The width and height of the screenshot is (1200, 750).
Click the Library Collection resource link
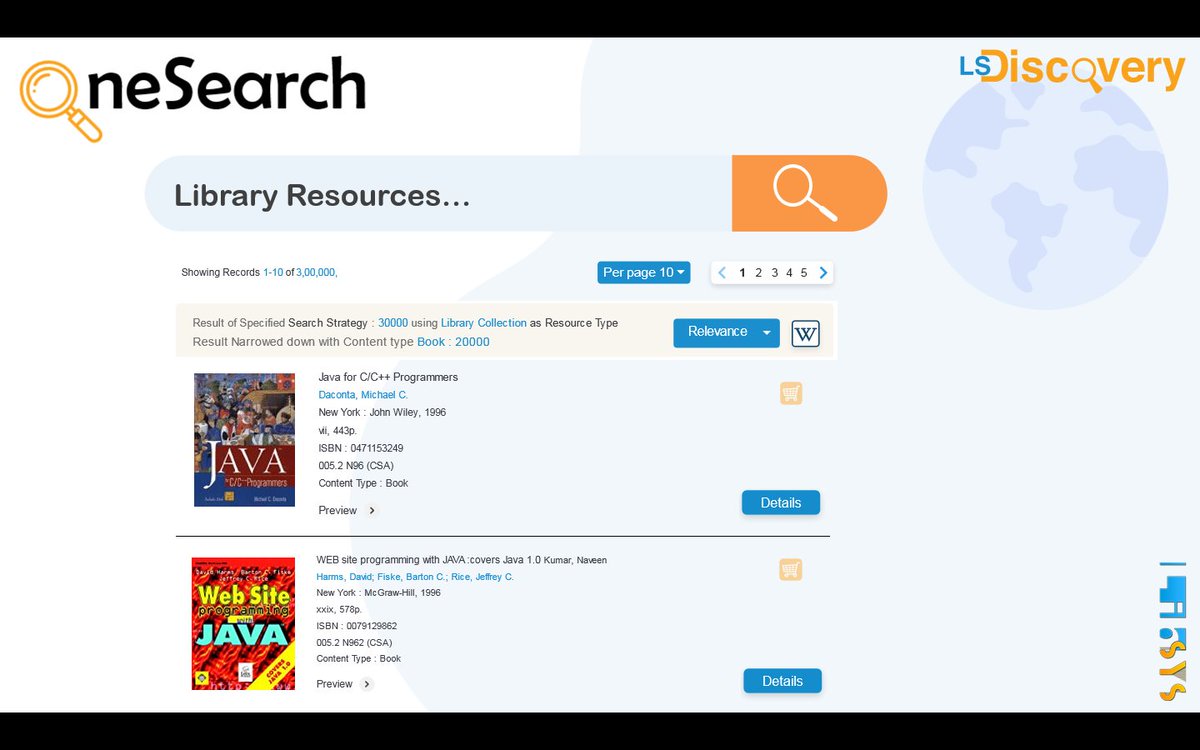(x=484, y=323)
